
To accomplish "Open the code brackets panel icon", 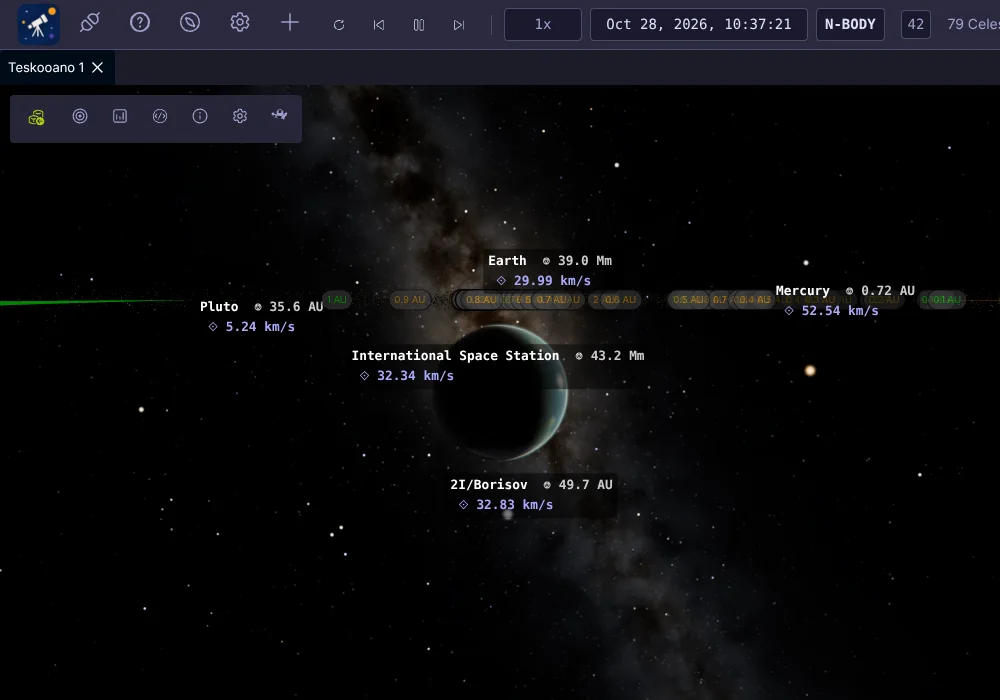I will coord(160,116).
